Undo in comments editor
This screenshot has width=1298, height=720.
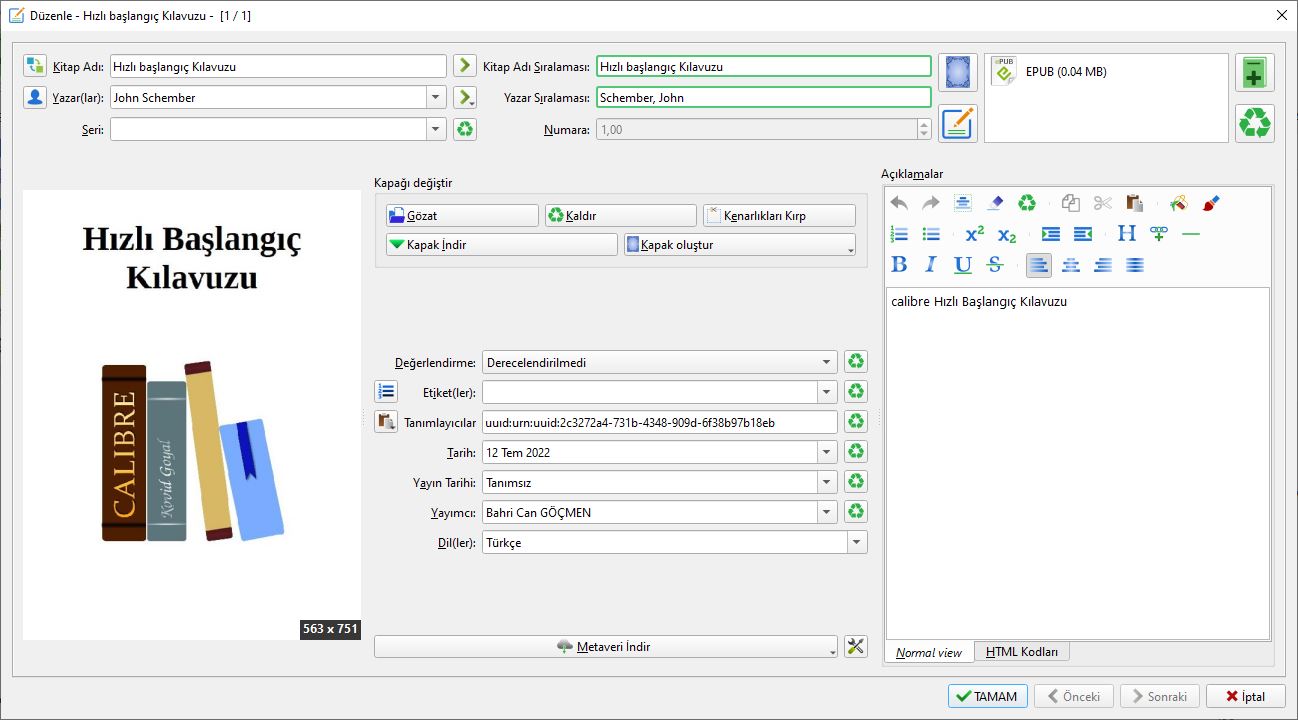(899, 203)
